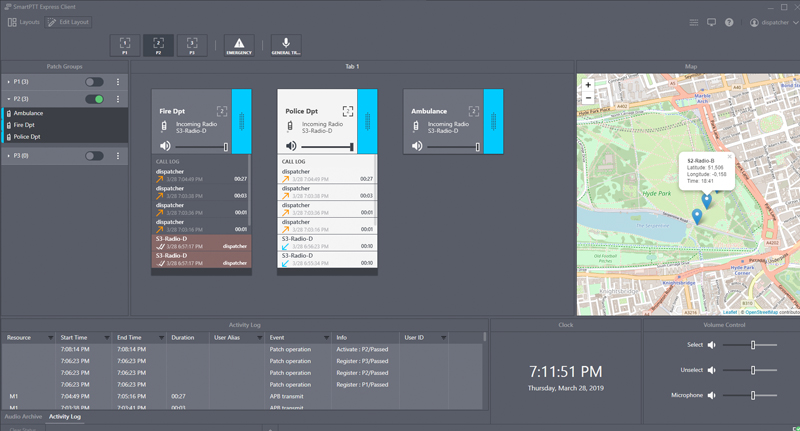
Task: Open User ID column filter dropdown
Action: (x=443, y=338)
